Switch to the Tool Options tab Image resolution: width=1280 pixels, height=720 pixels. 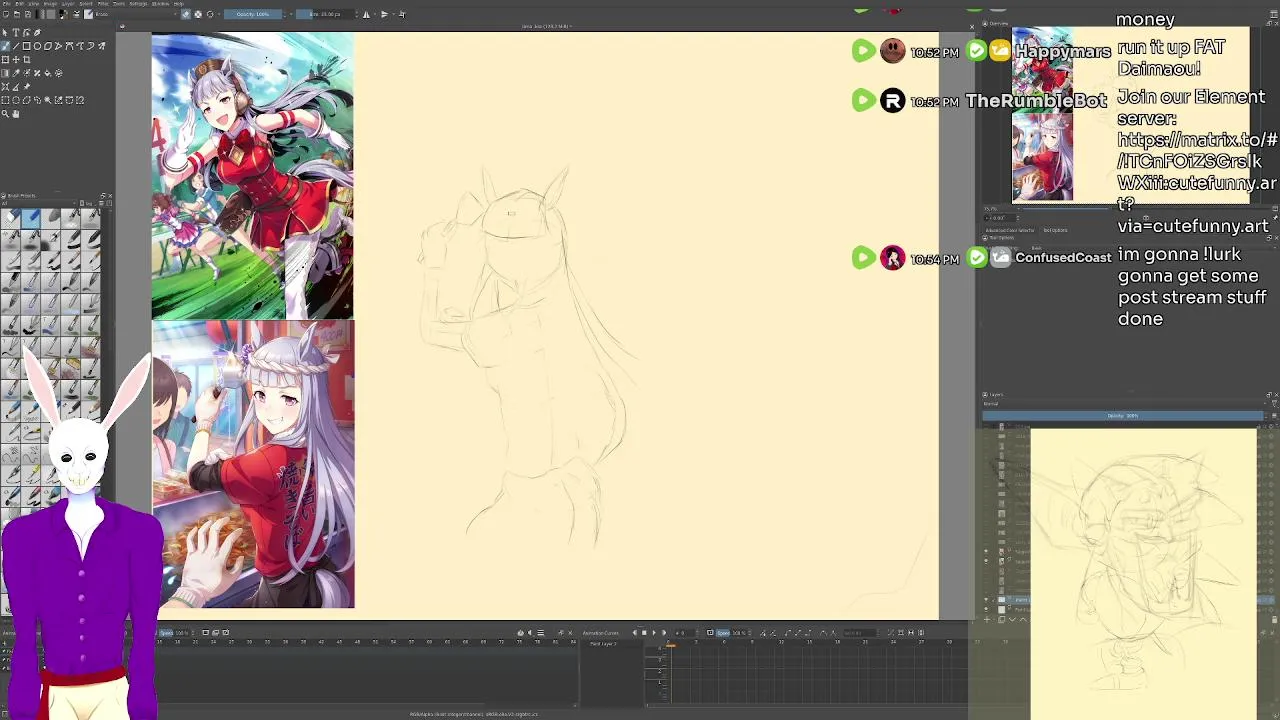click(x=1055, y=230)
